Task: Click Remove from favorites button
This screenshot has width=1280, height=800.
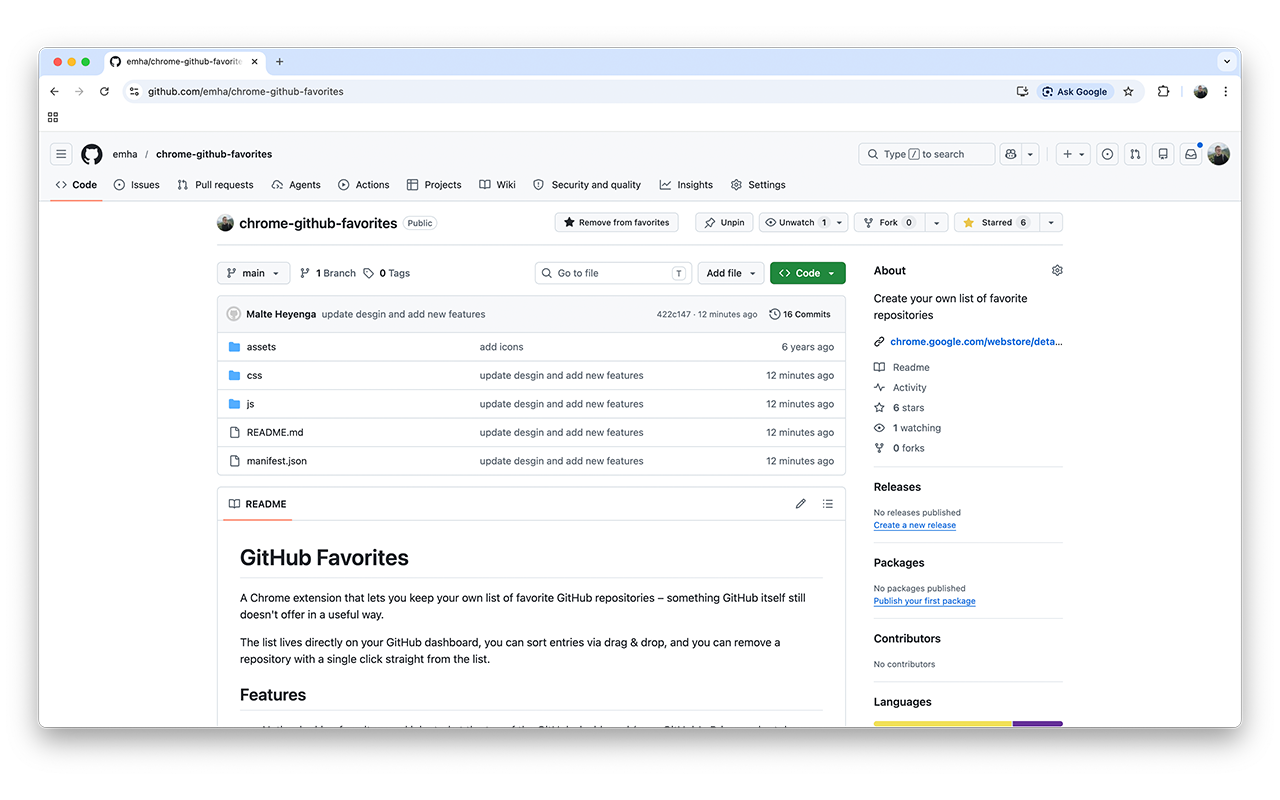Action: pos(616,223)
